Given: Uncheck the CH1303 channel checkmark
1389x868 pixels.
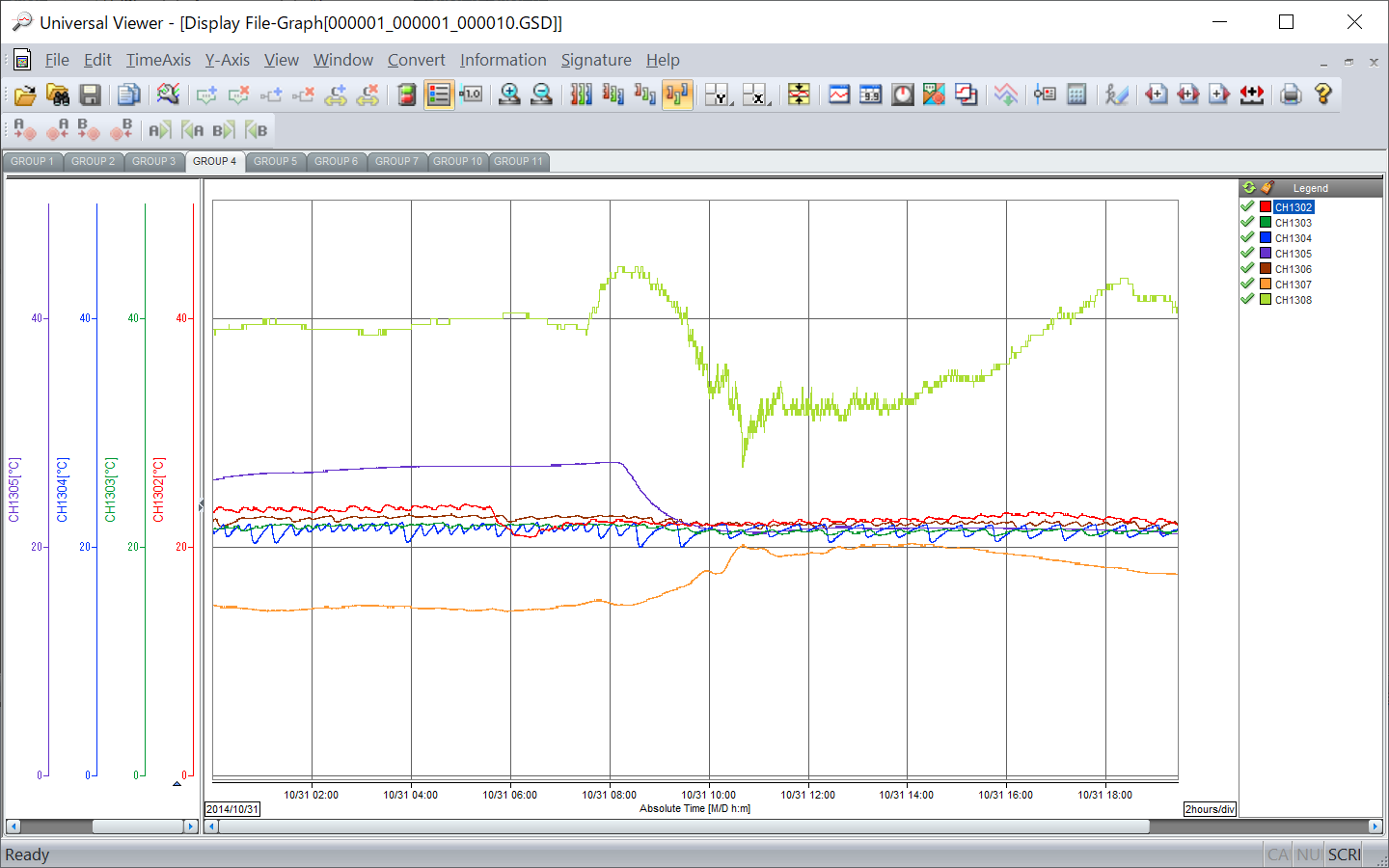Looking at the screenshot, I should (1247, 223).
